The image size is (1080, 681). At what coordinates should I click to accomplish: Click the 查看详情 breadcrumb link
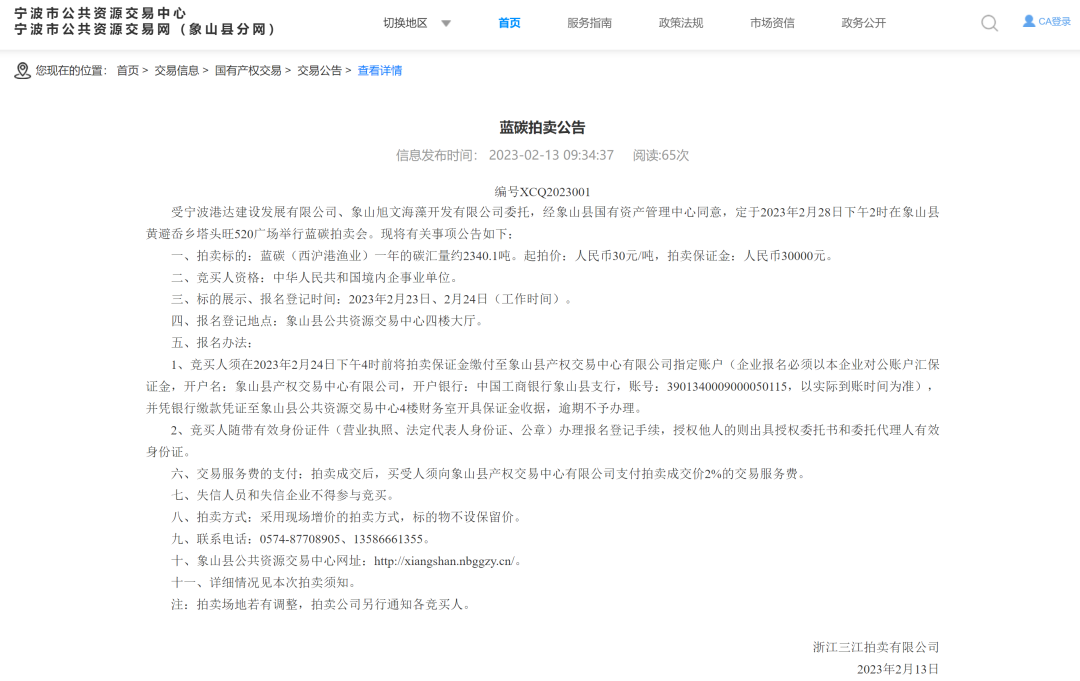click(380, 71)
